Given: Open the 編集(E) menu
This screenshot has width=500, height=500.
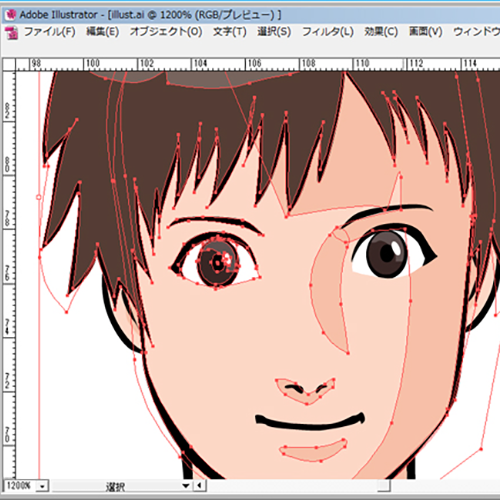Looking at the screenshot, I should (x=103, y=32).
